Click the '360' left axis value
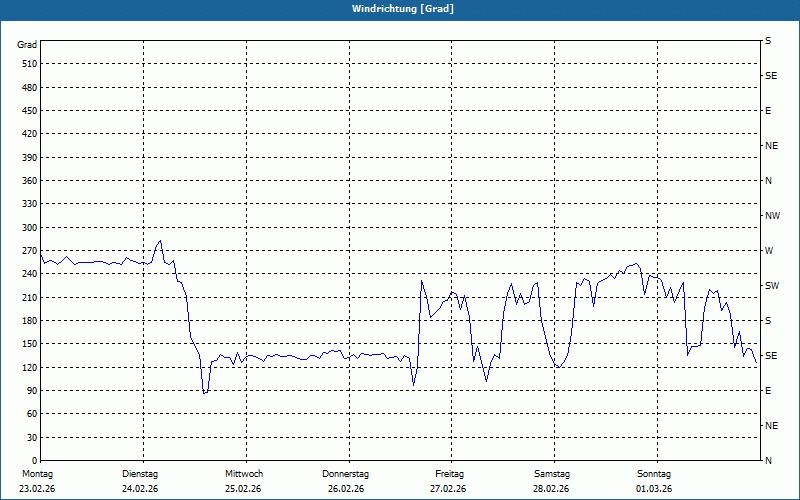 (x=30, y=181)
